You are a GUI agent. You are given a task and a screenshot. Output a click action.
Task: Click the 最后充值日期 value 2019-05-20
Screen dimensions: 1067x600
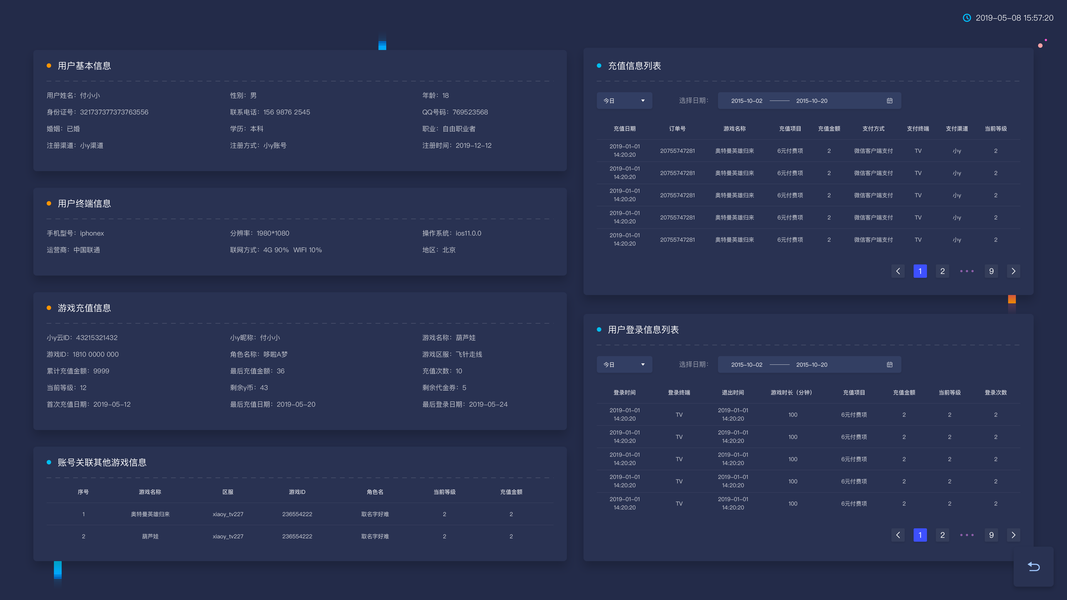click(296, 405)
